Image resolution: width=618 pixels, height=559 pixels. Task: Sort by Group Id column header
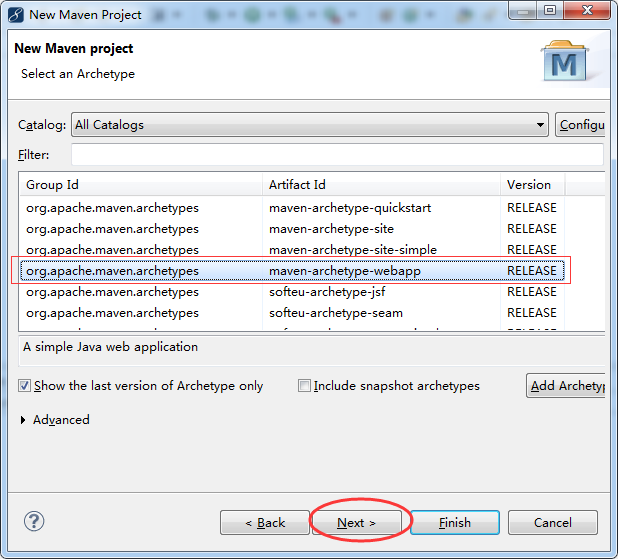coord(141,184)
